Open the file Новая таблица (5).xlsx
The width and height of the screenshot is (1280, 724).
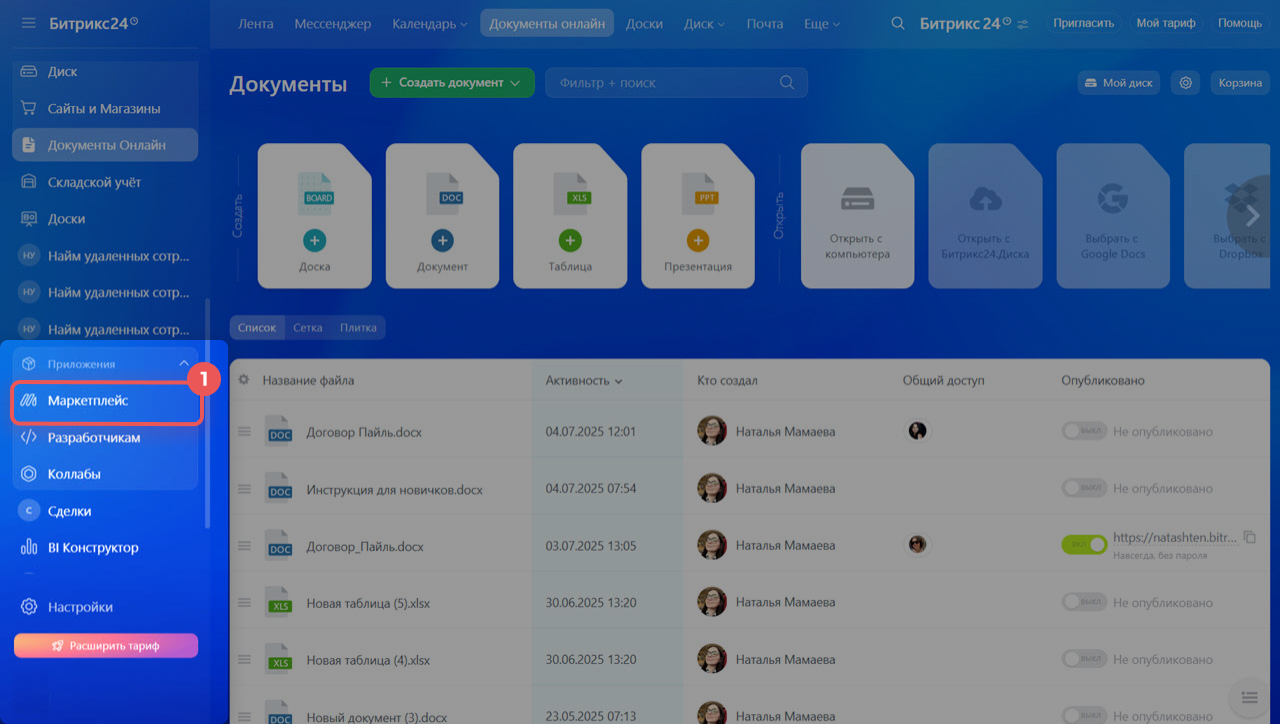368,603
